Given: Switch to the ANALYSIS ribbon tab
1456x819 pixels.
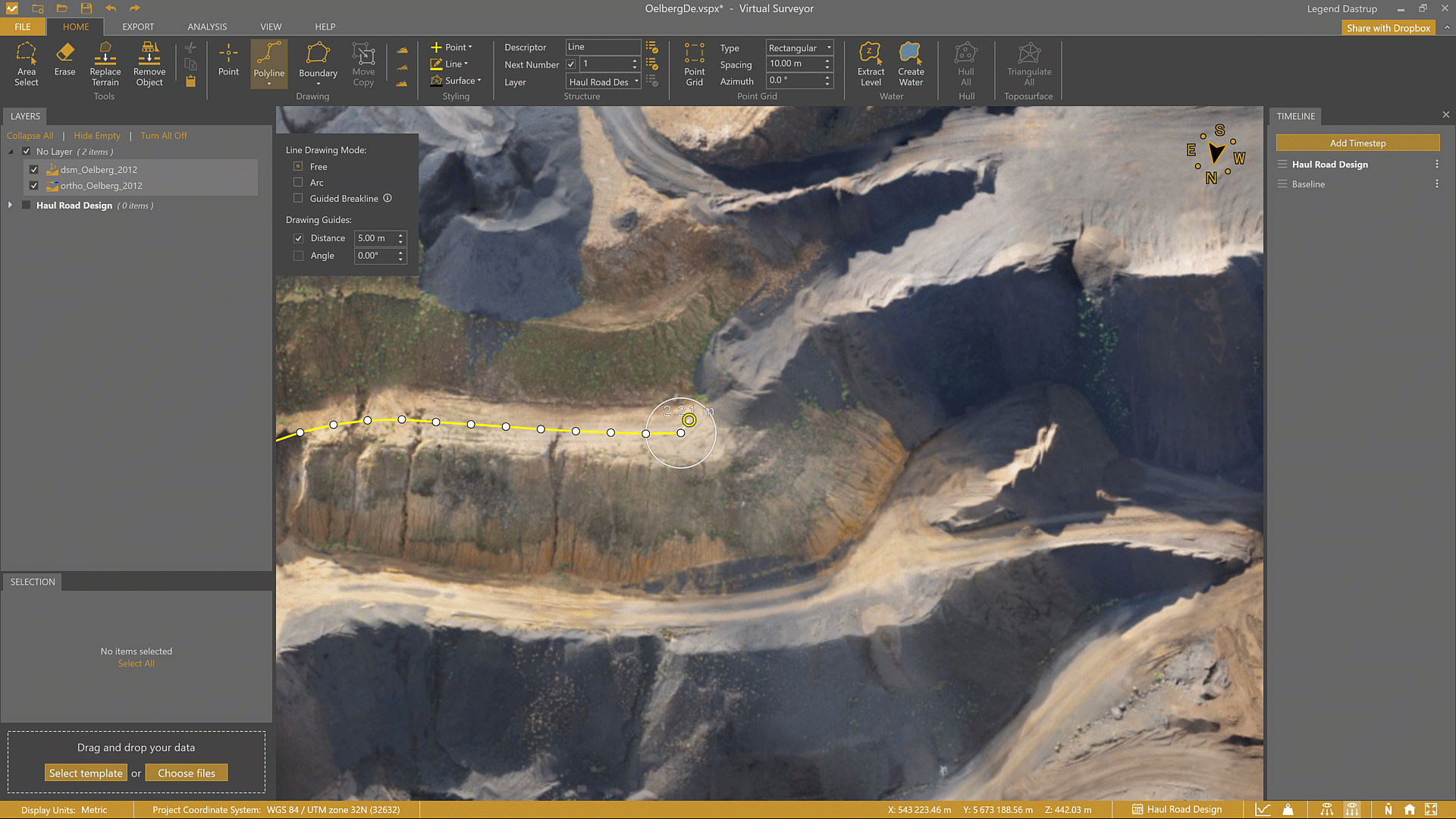Looking at the screenshot, I should pyautogui.click(x=207, y=27).
